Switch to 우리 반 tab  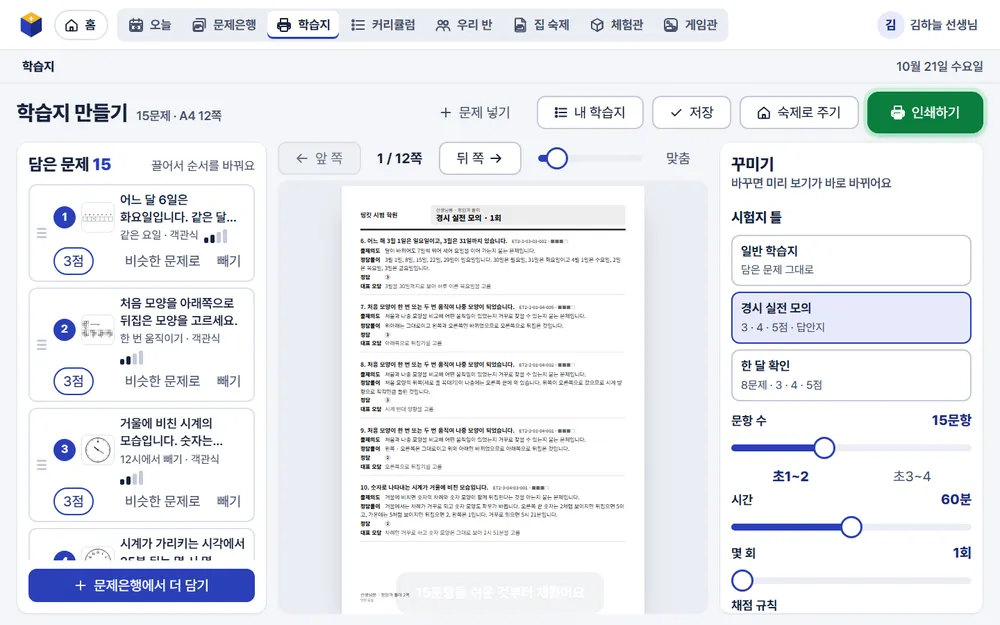tap(464, 25)
